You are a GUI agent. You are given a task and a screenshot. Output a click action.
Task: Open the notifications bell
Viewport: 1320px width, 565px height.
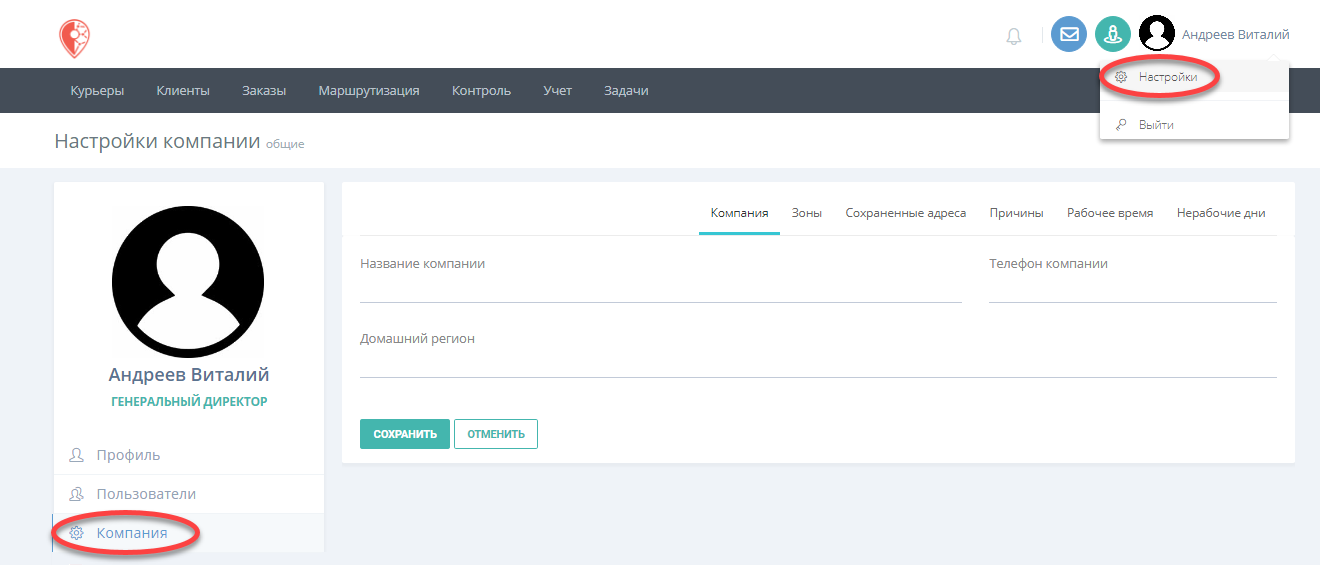point(1014,37)
